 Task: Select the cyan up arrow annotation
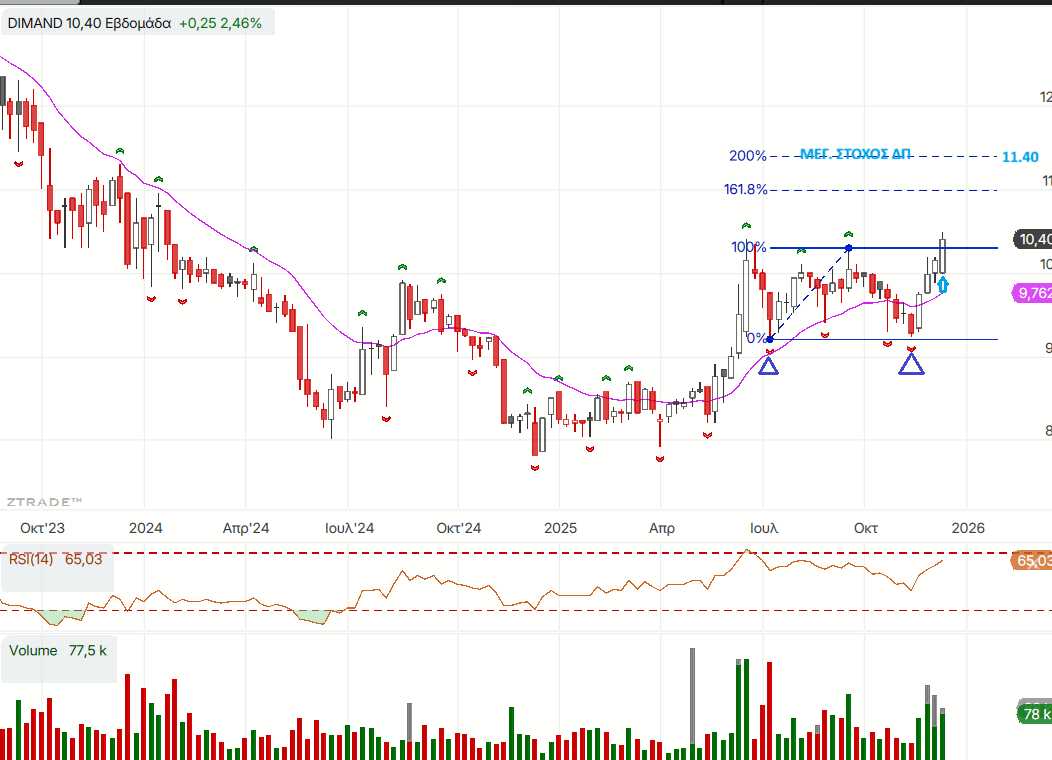[943, 285]
